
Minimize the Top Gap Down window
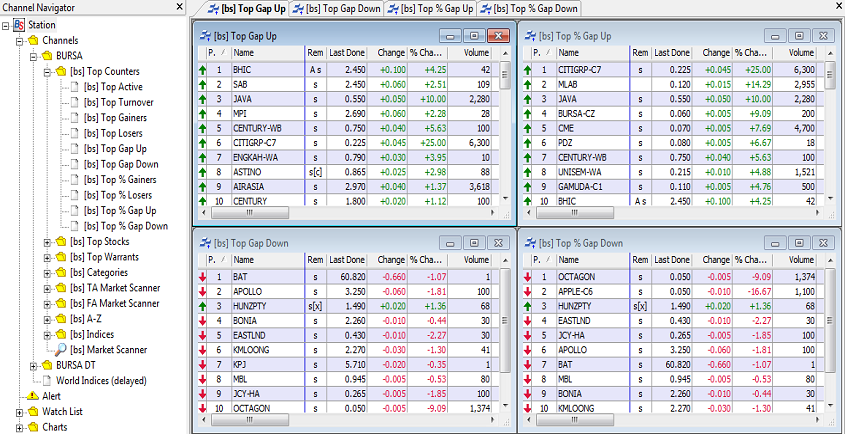click(450, 243)
